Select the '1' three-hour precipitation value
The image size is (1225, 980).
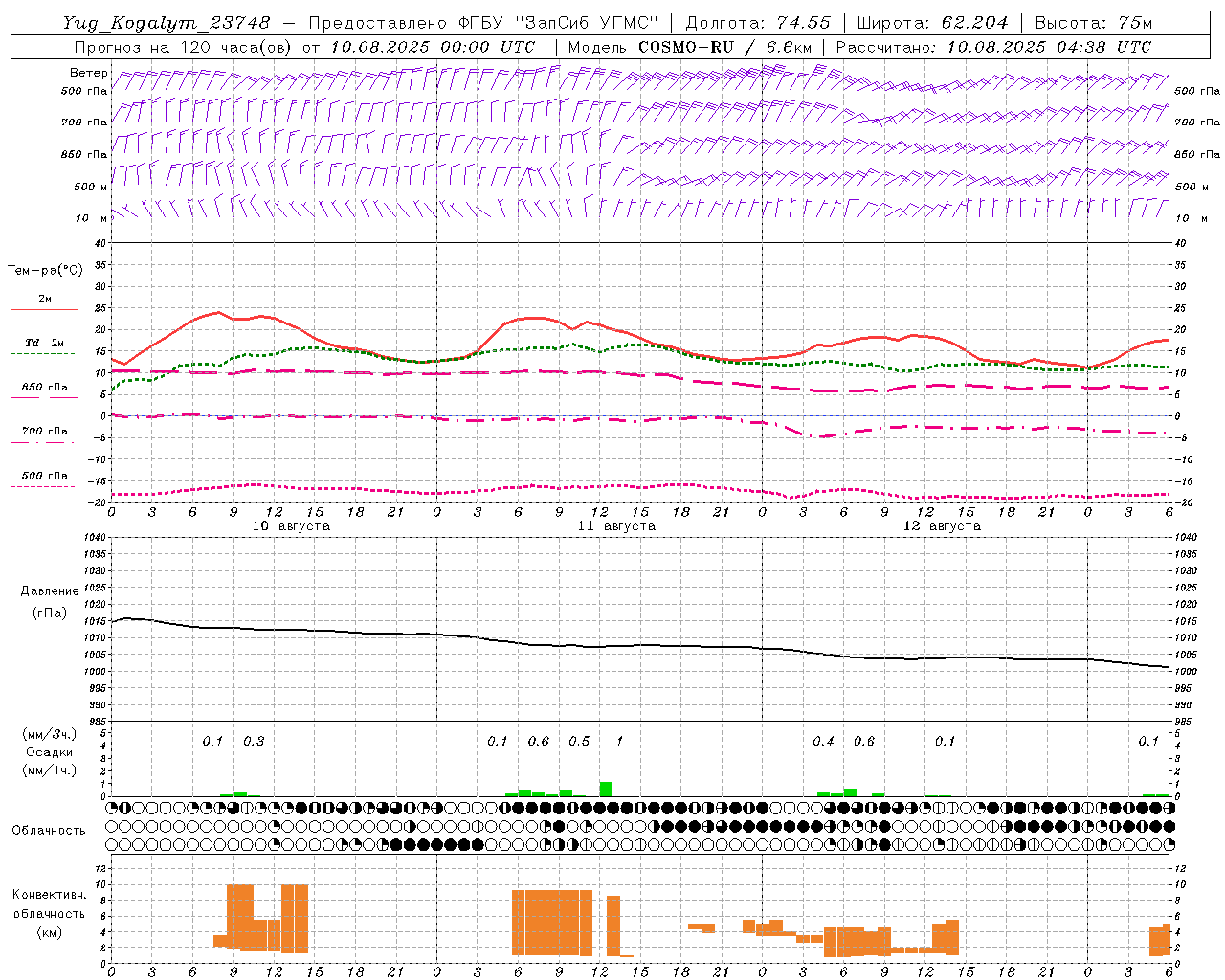pos(620,742)
